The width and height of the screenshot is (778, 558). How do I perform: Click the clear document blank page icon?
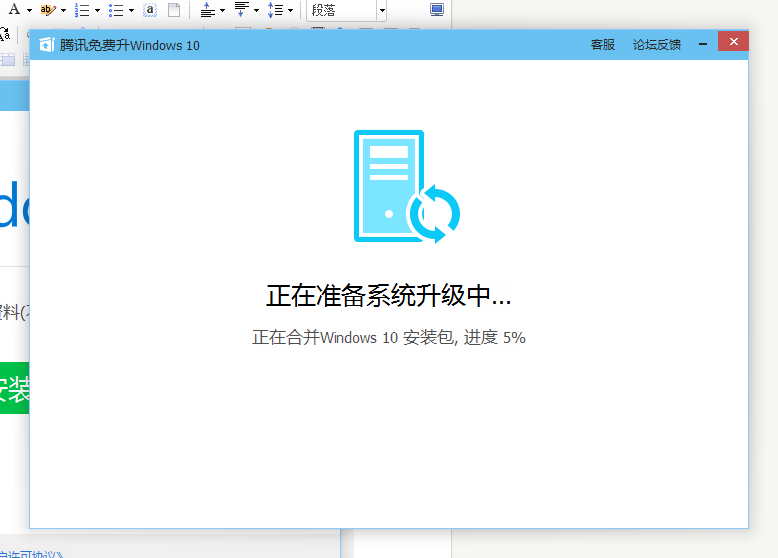(174, 10)
